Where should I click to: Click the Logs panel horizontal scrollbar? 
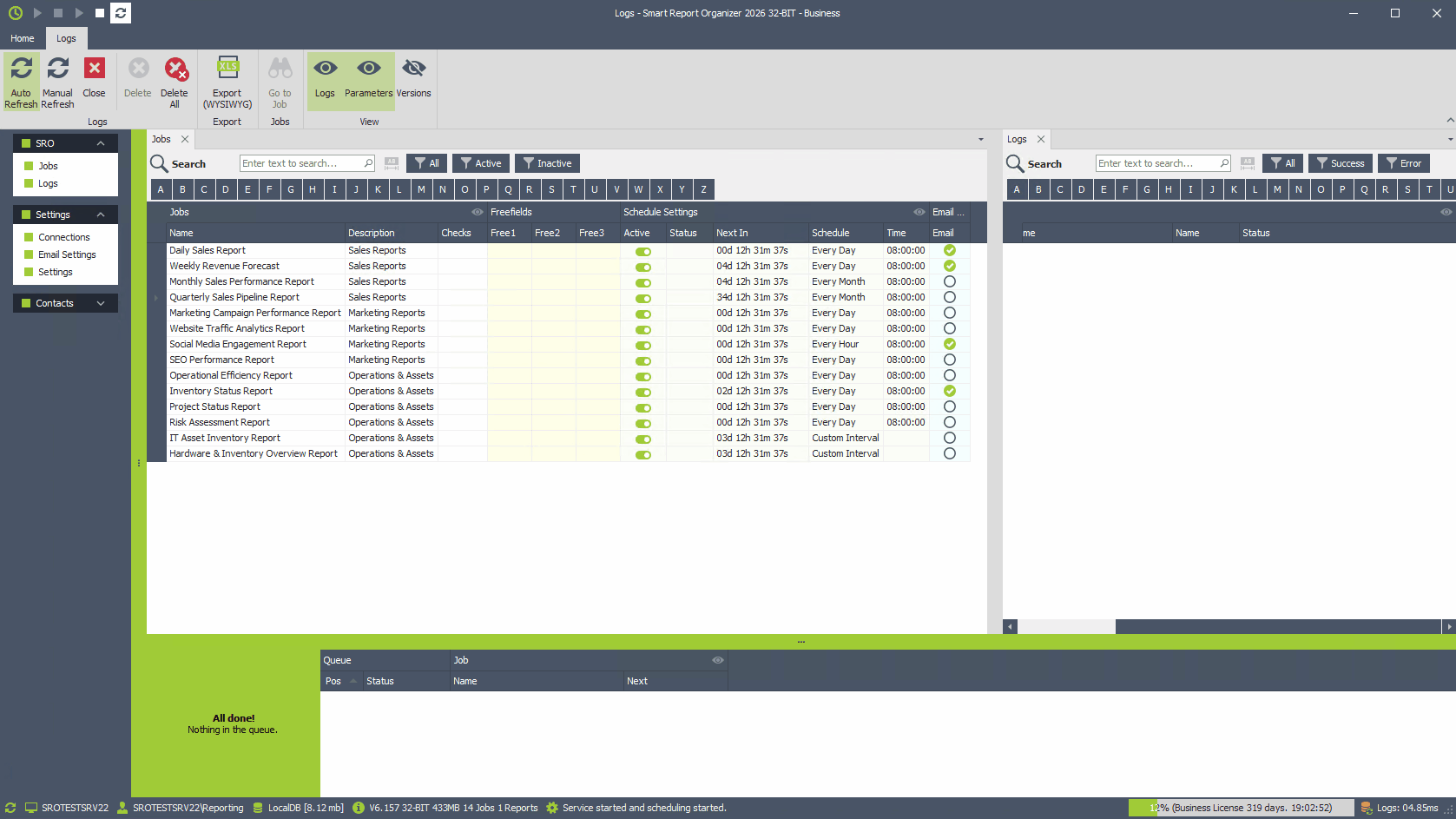pos(1228,626)
